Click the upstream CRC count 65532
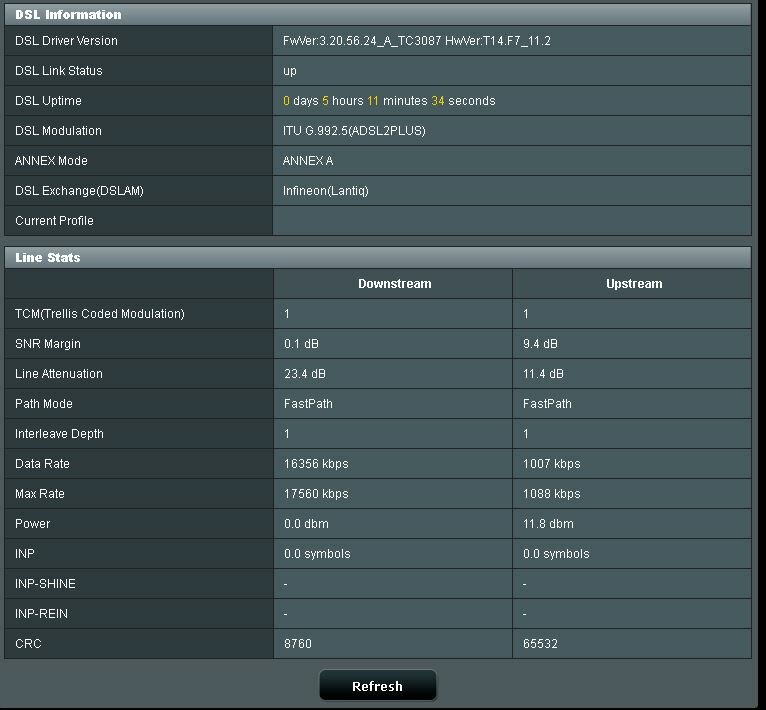This screenshot has height=710, width=766. coord(540,644)
